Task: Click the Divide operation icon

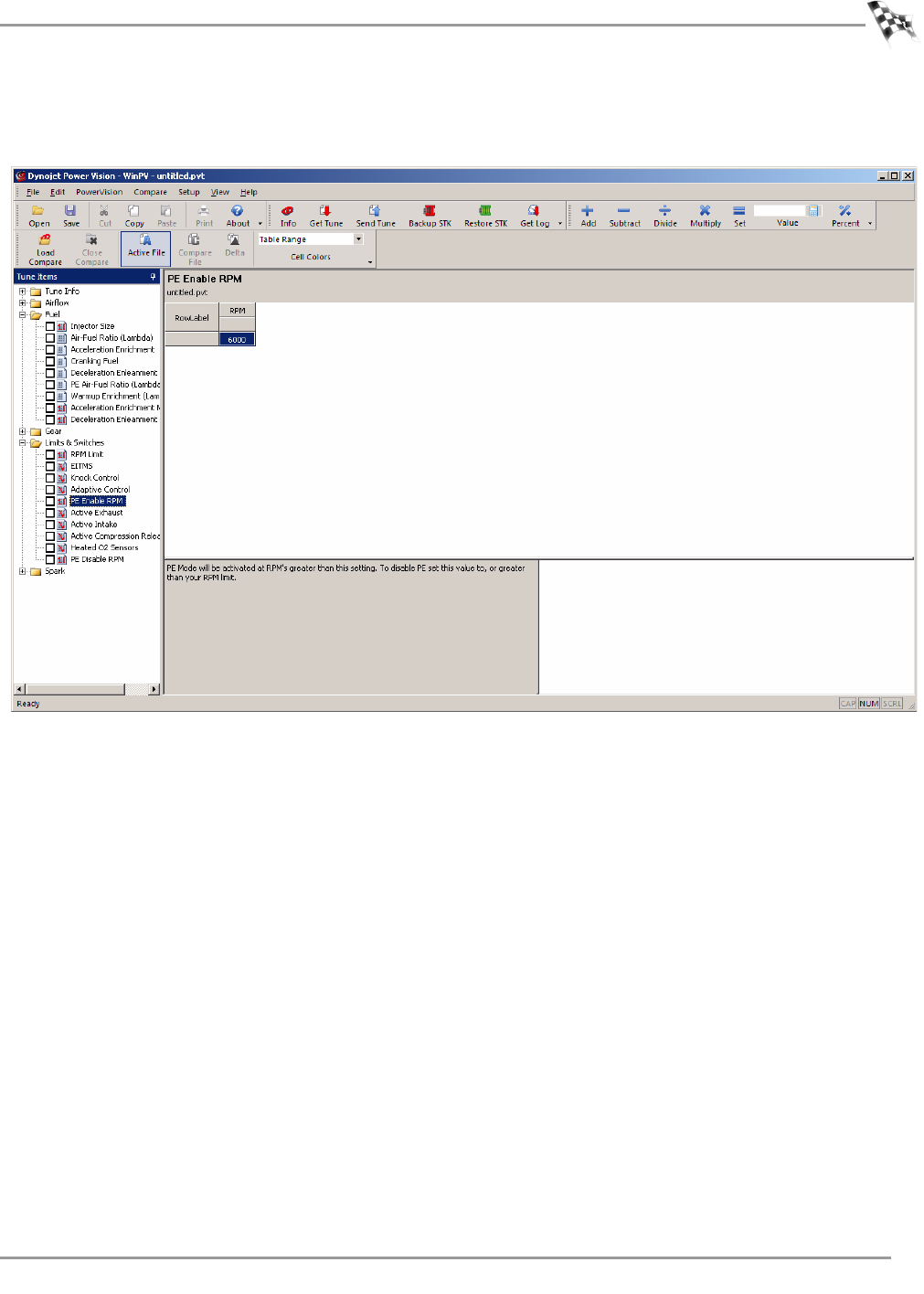Action: (665, 216)
